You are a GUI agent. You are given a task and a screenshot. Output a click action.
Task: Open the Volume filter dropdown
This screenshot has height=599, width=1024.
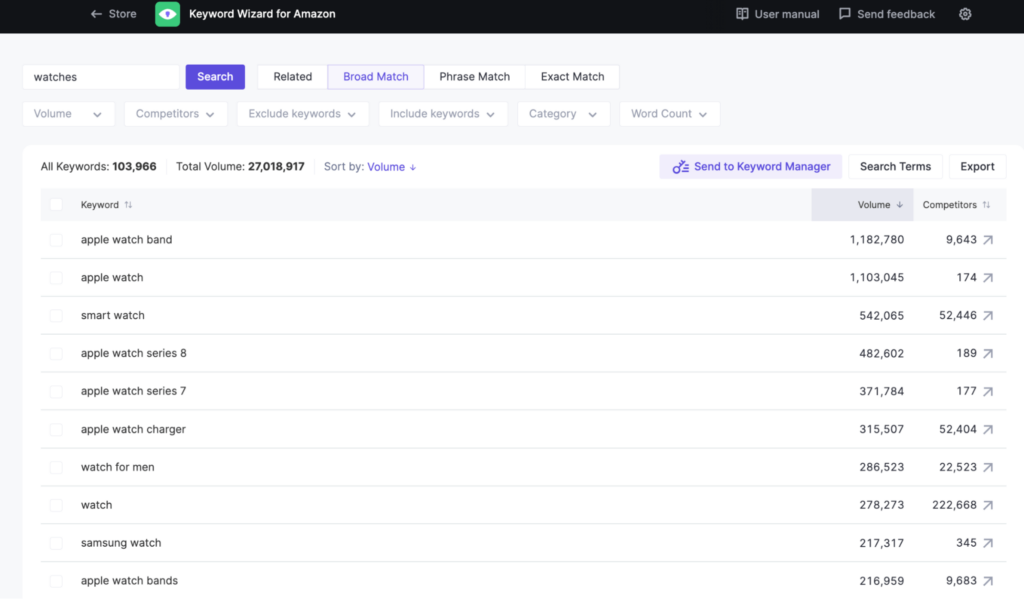coord(69,114)
